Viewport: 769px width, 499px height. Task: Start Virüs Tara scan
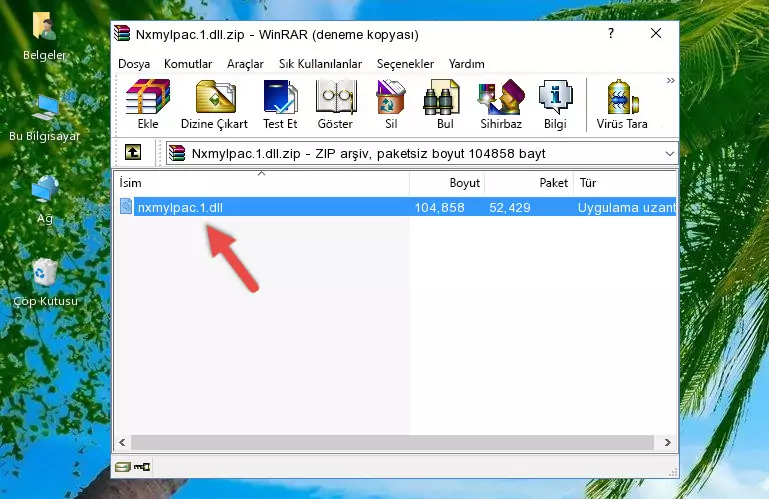[x=622, y=105]
